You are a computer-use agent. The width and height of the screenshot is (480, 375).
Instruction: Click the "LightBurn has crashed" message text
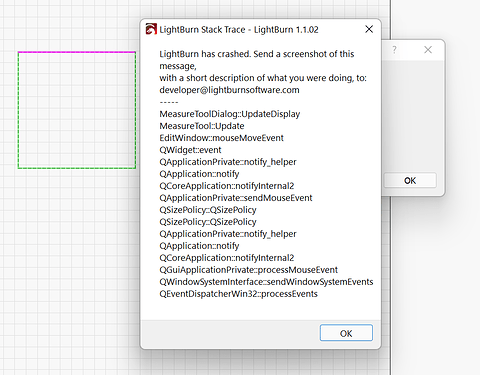[205, 54]
